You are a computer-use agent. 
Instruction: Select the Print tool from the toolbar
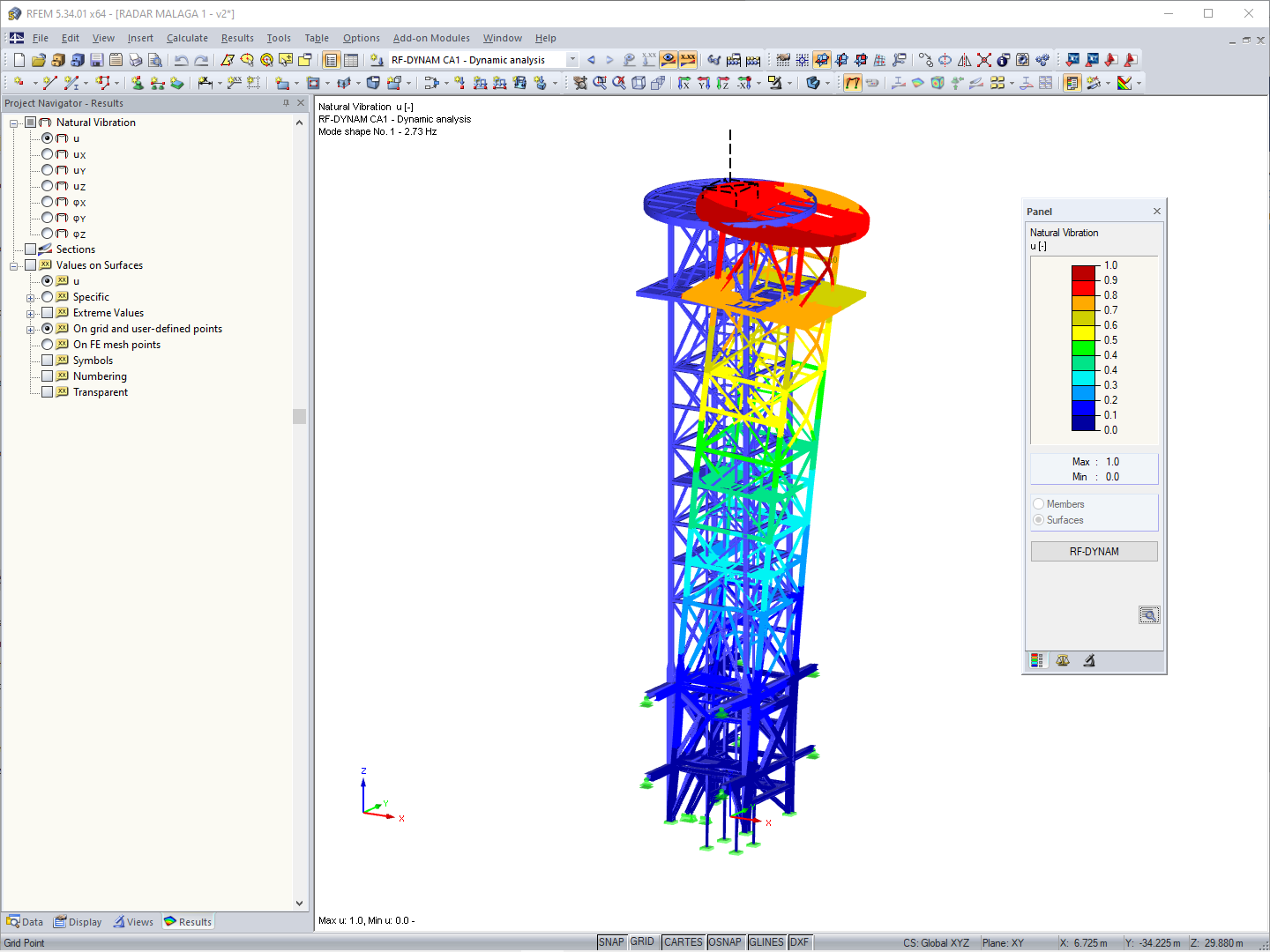pos(136,59)
